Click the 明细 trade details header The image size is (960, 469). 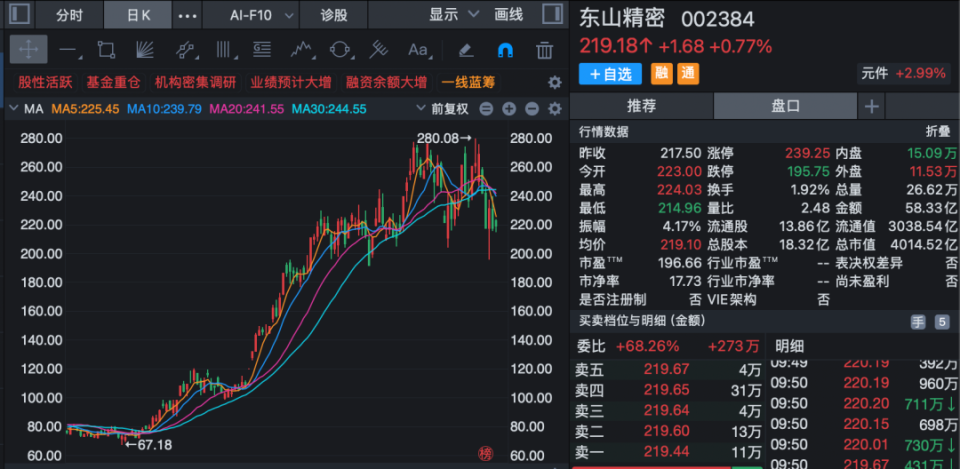789,346
